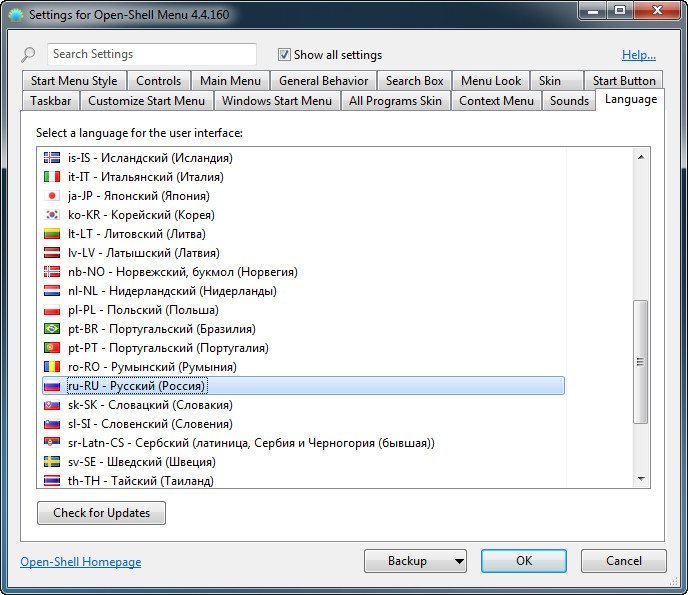Open the Main Menu tab

point(230,81)
